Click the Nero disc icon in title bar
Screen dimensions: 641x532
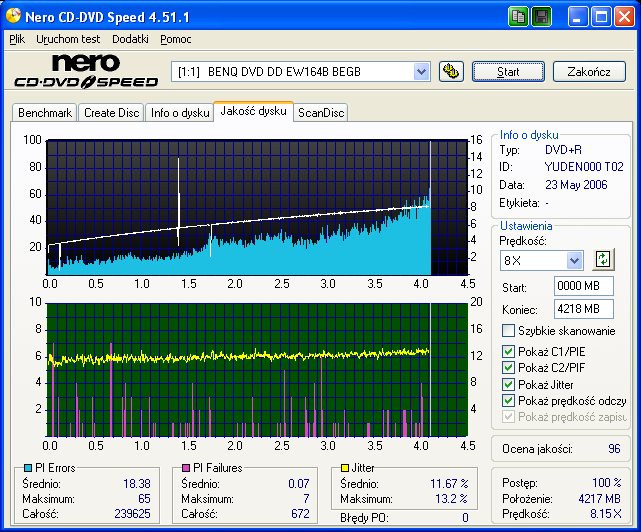click(x=13, y=16)
